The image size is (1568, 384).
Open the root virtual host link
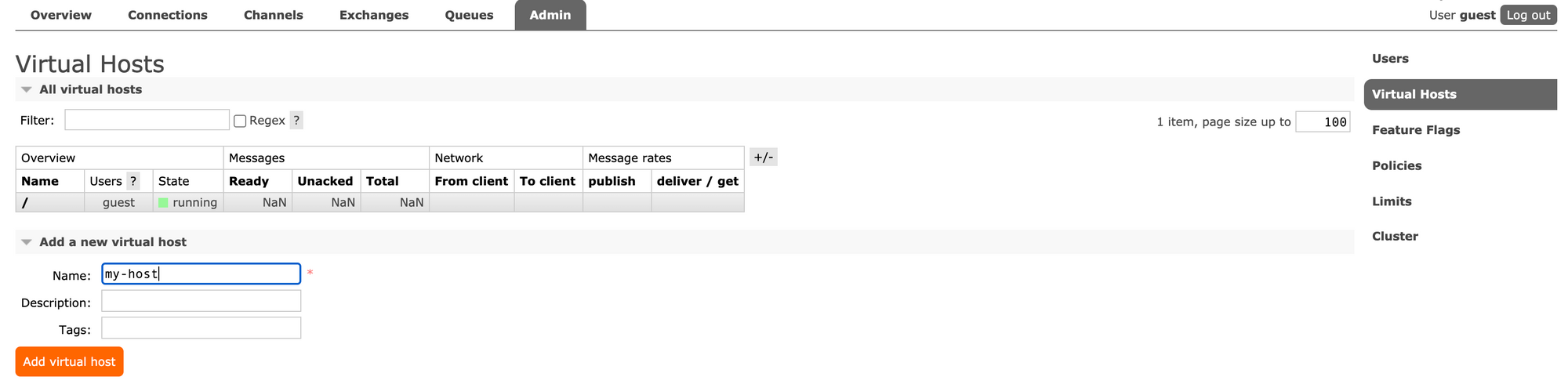coord(25,203)
